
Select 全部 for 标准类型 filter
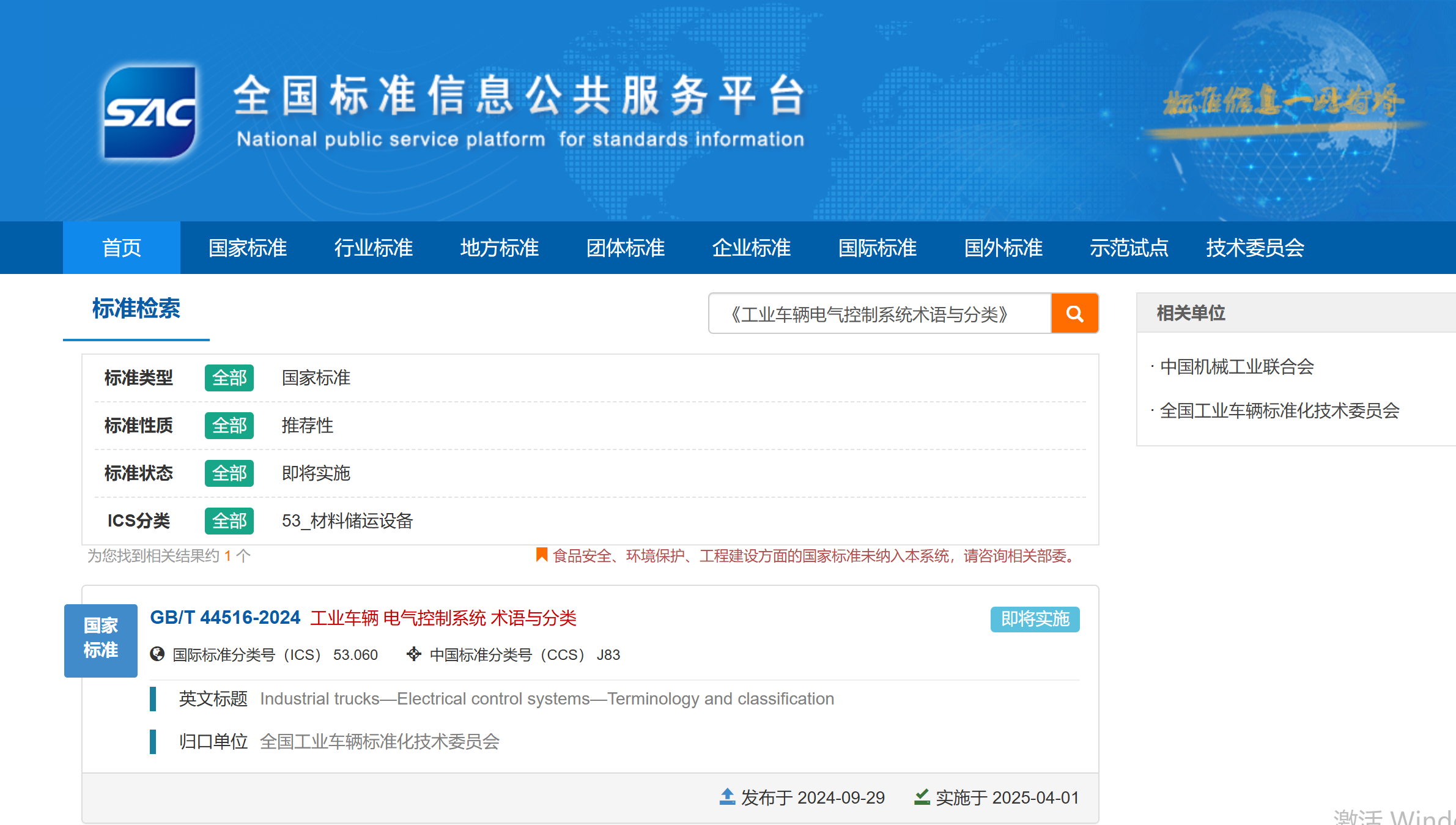229,378
